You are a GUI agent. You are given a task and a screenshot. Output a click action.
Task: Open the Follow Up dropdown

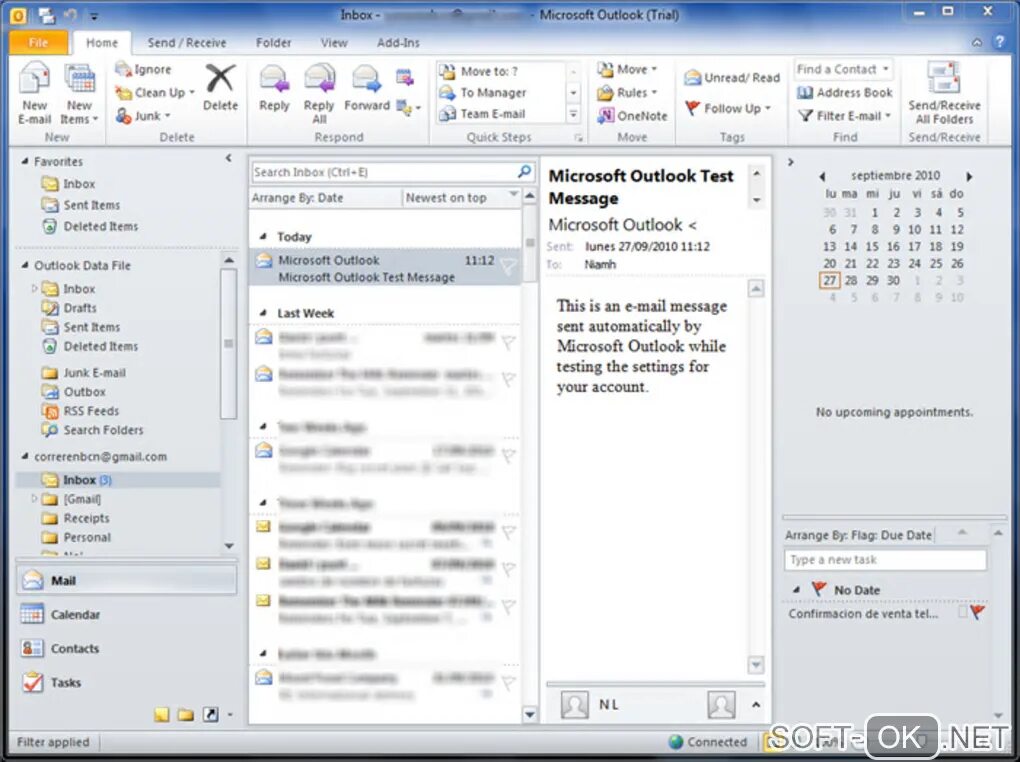pyautogui.click(x=728, y=108)
